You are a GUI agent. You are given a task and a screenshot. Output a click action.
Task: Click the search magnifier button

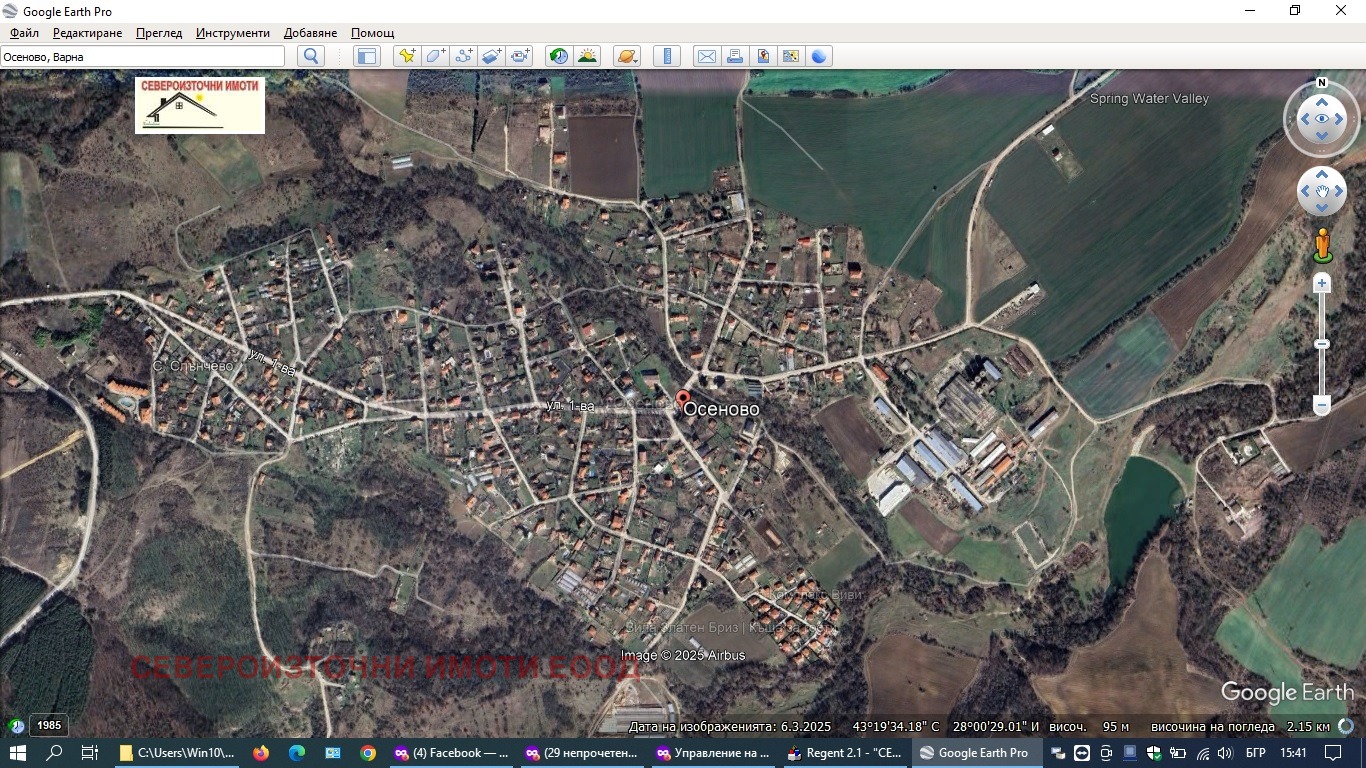tap(311, 57)
